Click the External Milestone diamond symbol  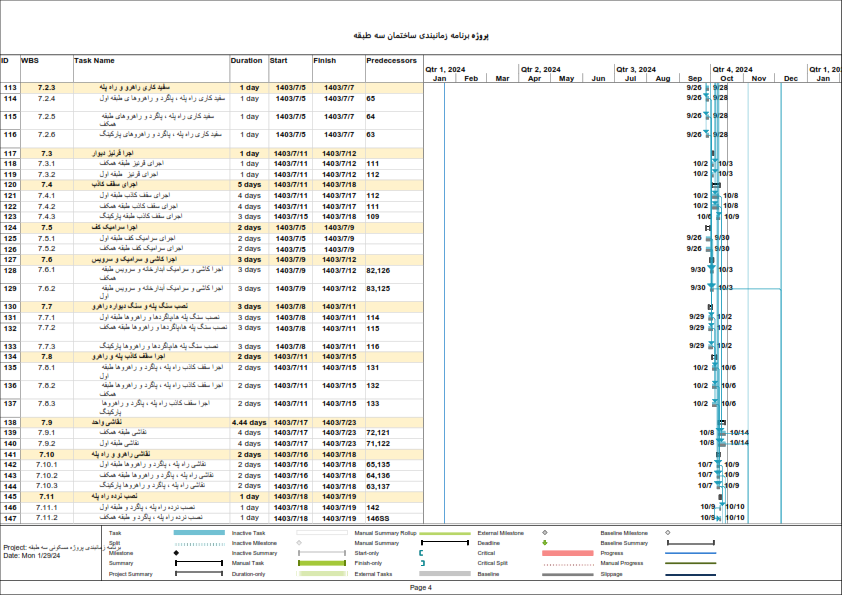tap(544, 533)
